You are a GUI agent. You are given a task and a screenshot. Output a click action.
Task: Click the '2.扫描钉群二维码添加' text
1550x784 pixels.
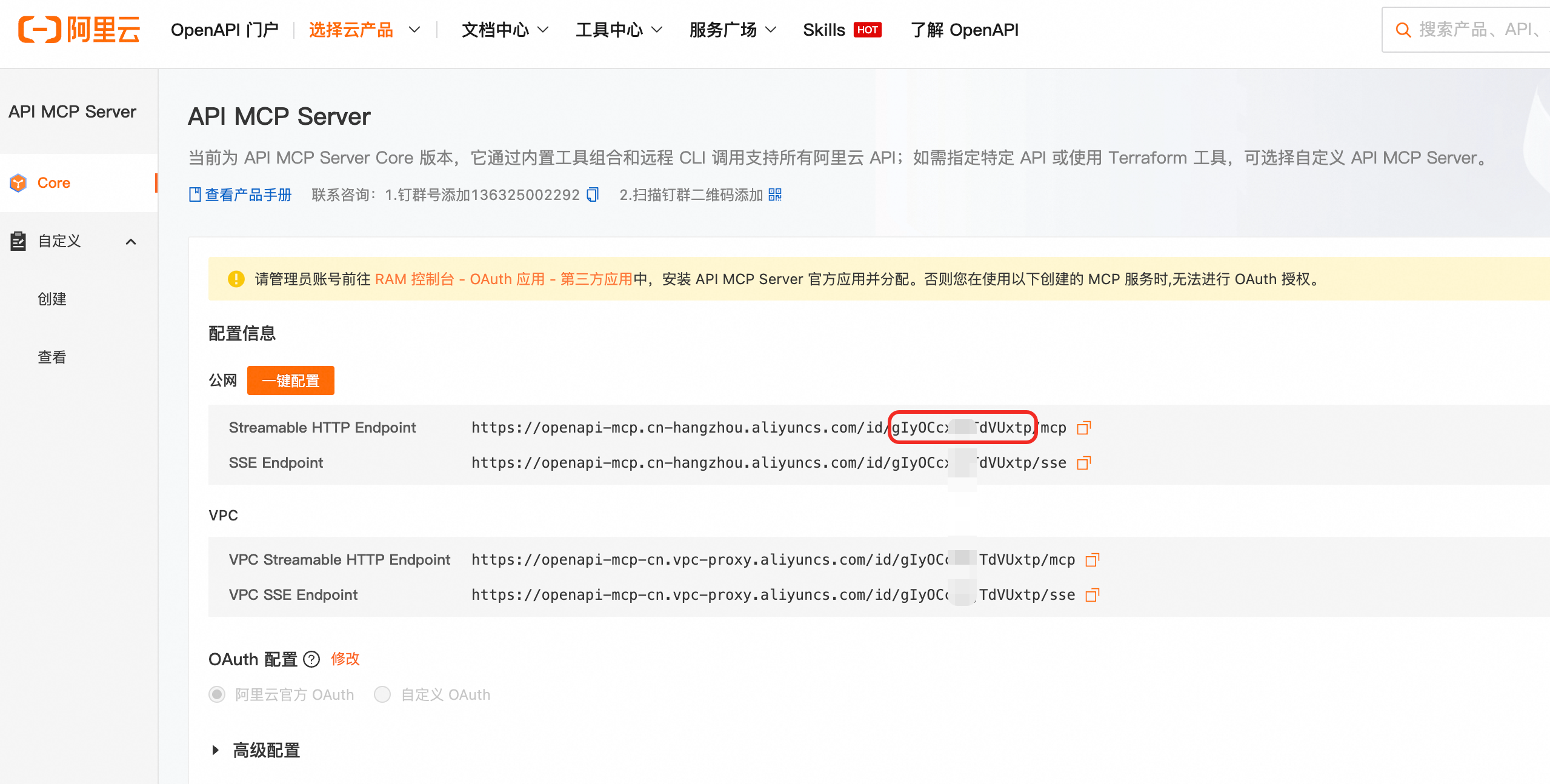coord(691,194)
